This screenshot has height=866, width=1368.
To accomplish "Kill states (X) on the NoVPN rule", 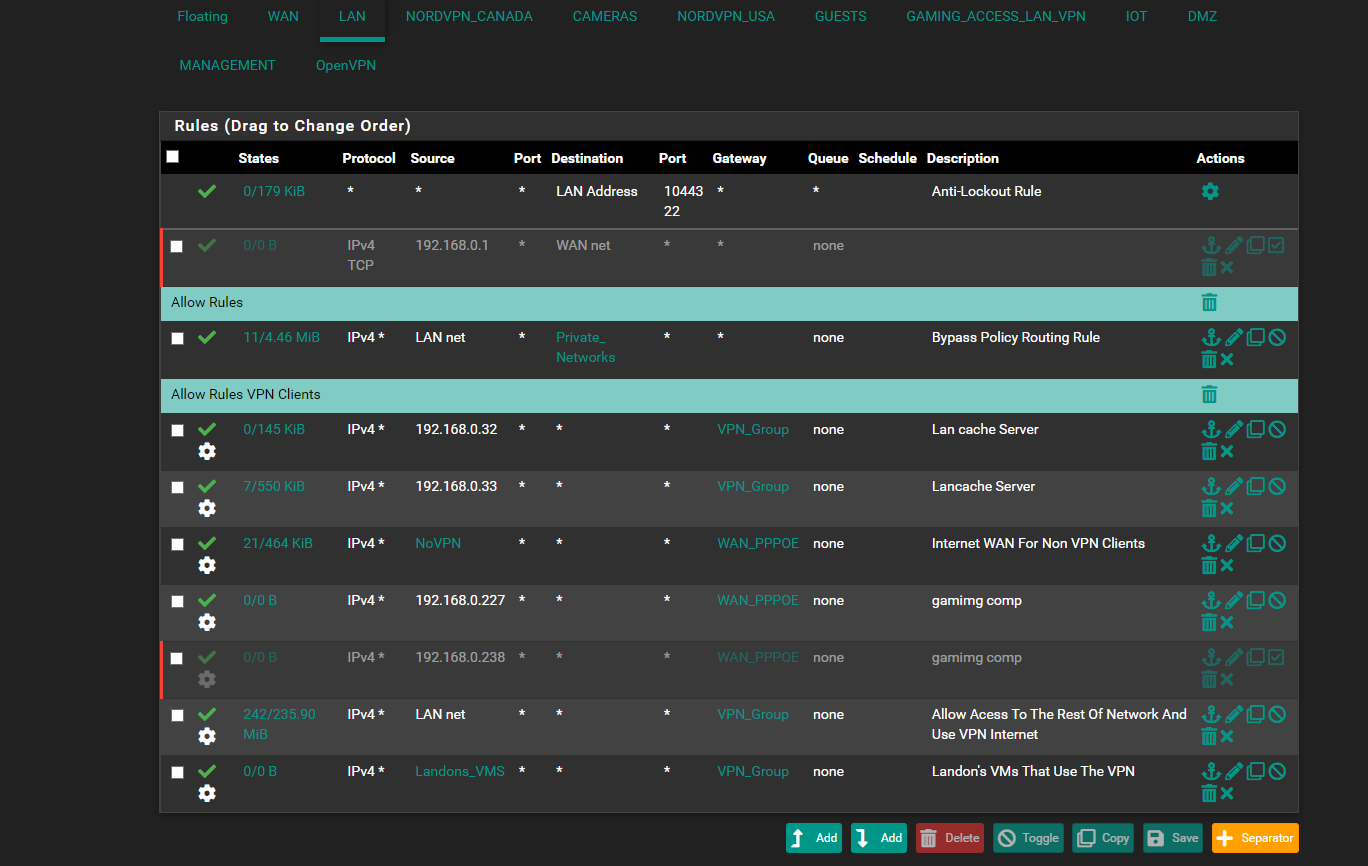I will [1227, 565].
